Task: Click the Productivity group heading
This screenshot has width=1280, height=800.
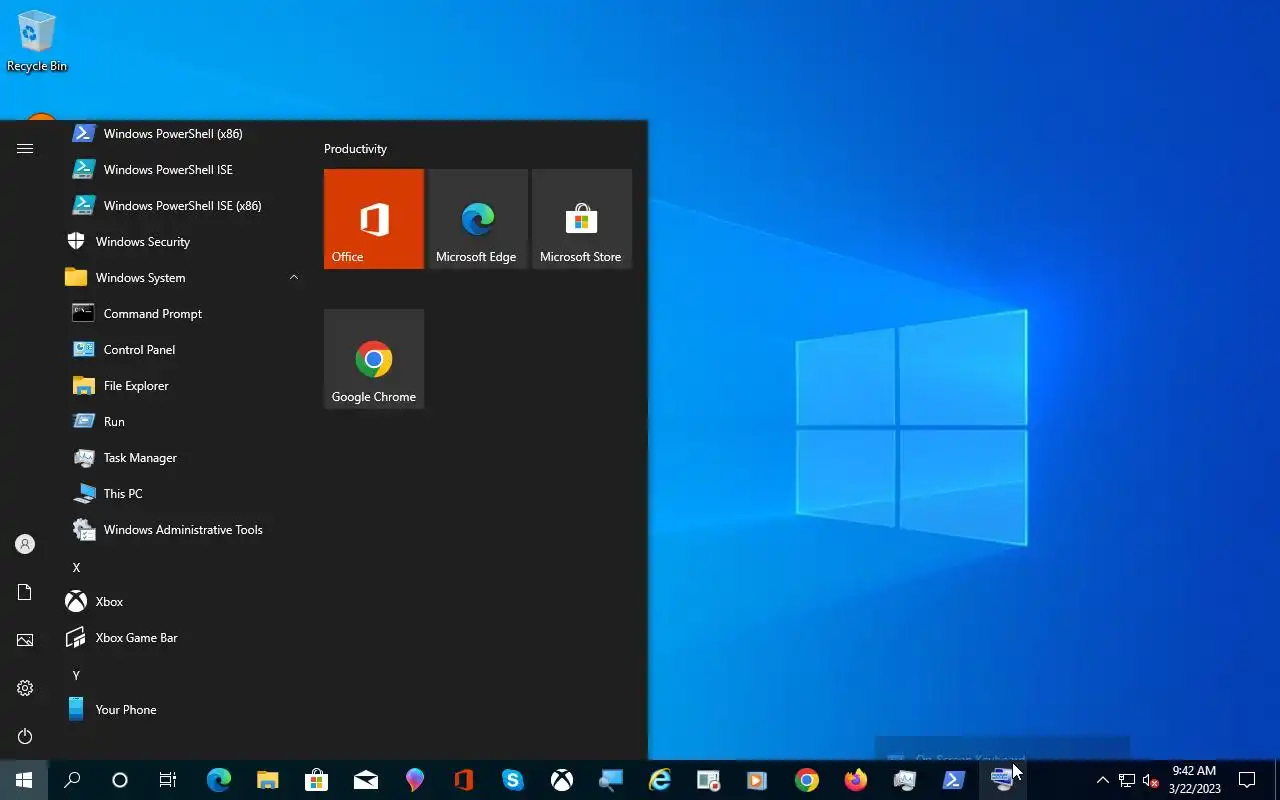Action: point(355,149)
